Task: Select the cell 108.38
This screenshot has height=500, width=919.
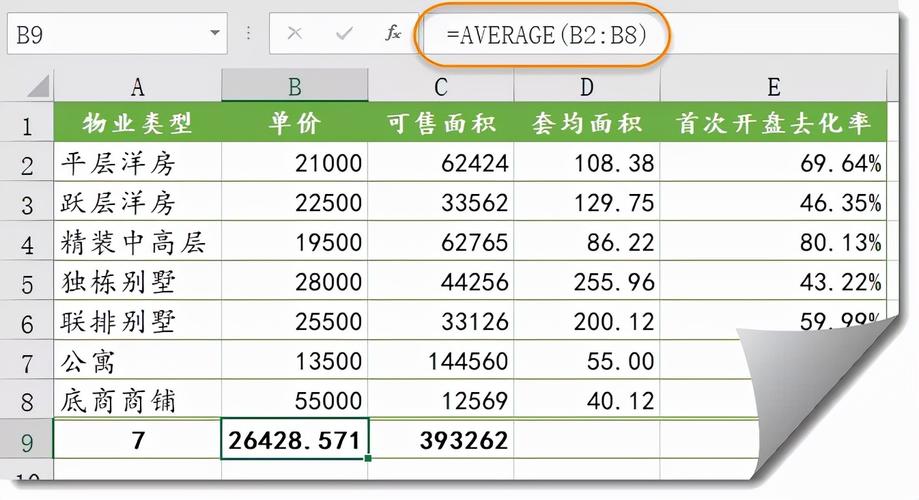Action: (x=587, y=162)
